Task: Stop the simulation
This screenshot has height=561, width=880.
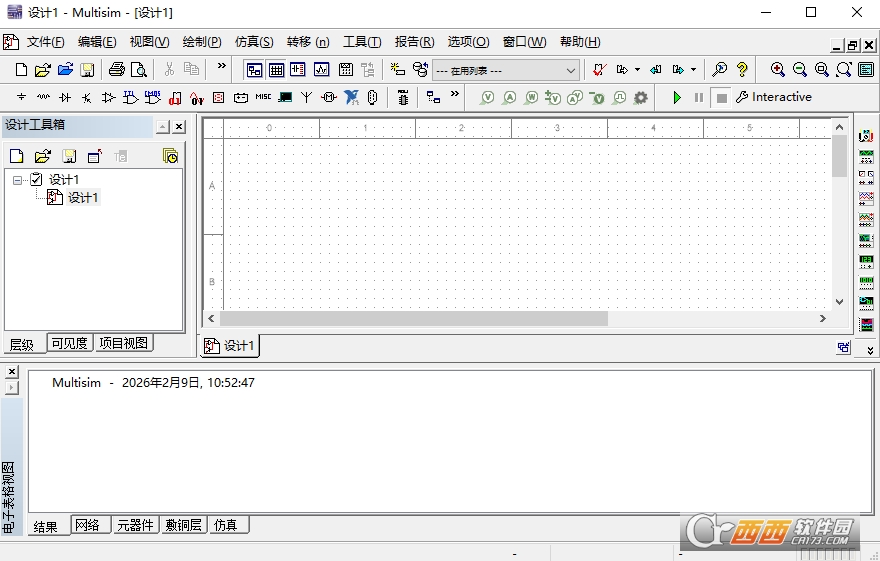Action: (722, 98)
